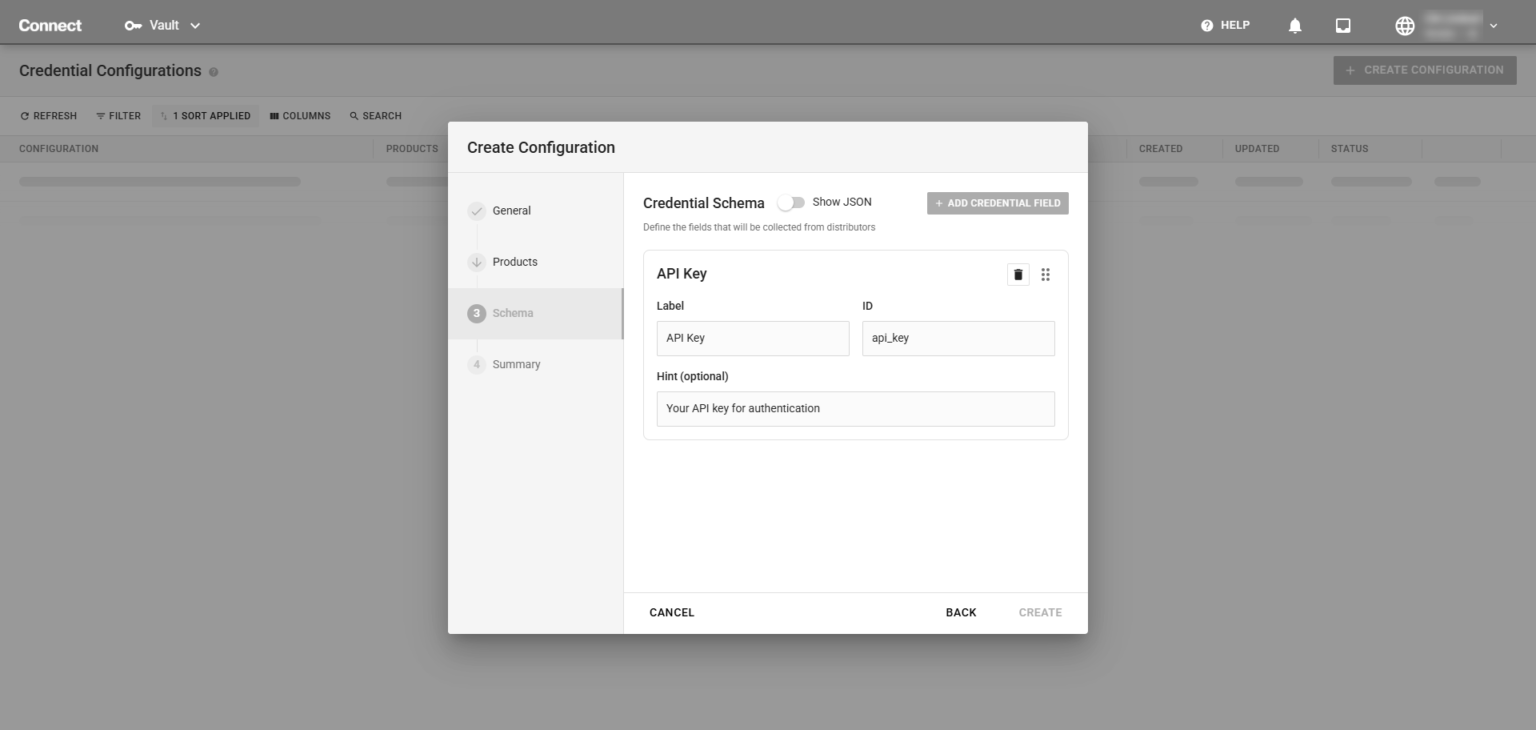Click inside the Label input field

(x=753, y=338)
